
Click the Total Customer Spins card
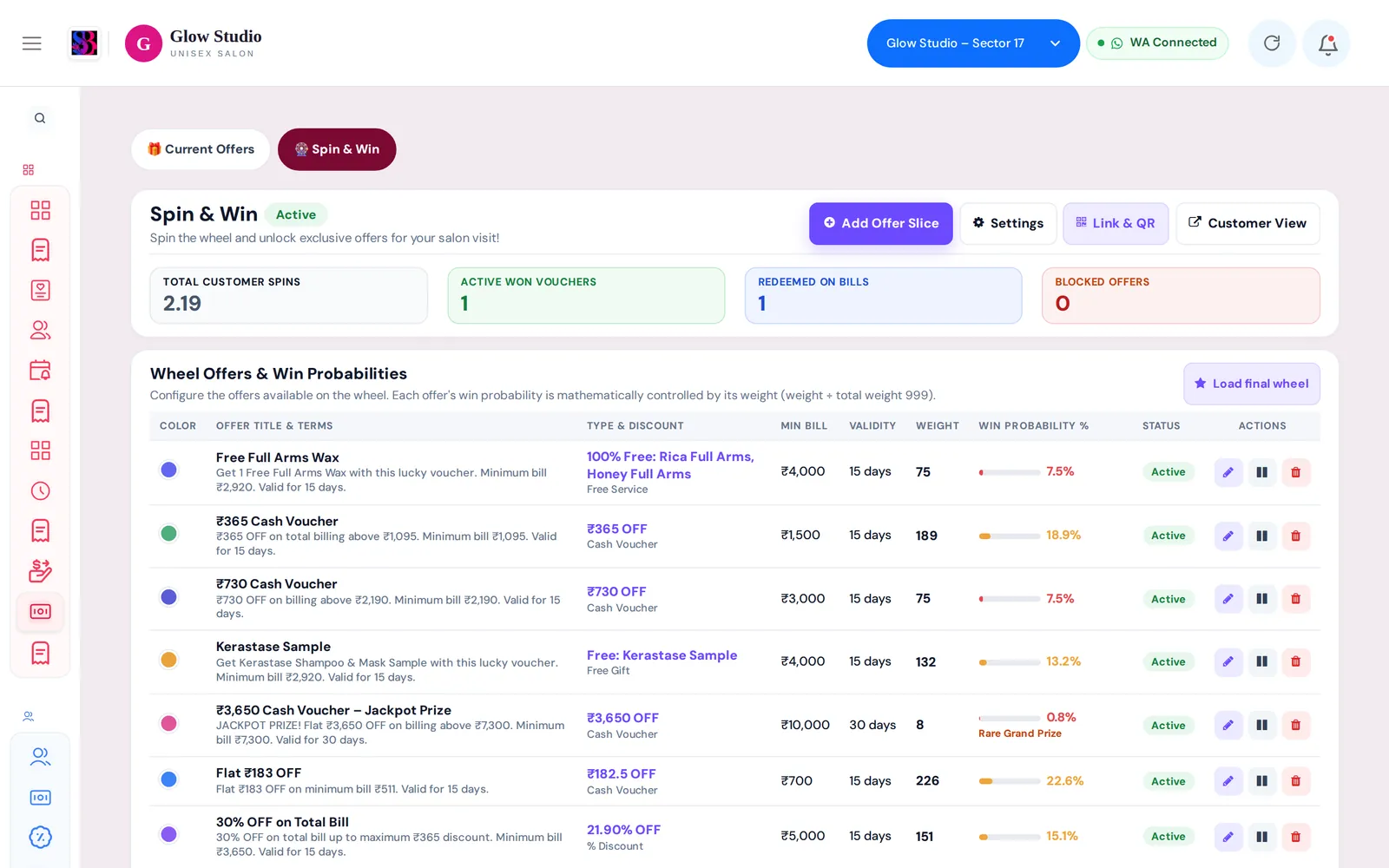coord(289,295)
